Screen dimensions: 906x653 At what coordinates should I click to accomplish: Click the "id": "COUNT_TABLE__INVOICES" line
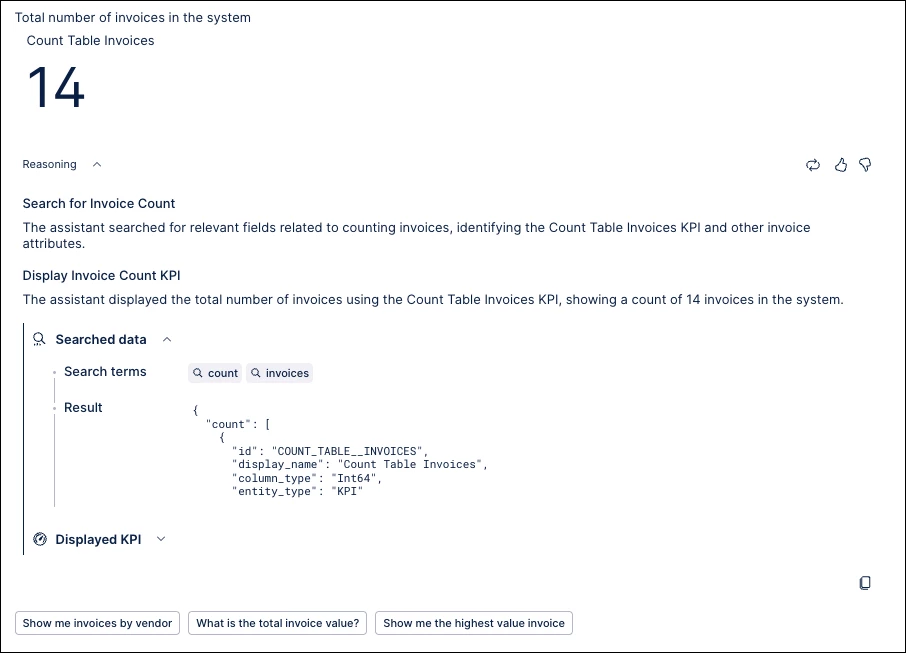pos(330,451)
